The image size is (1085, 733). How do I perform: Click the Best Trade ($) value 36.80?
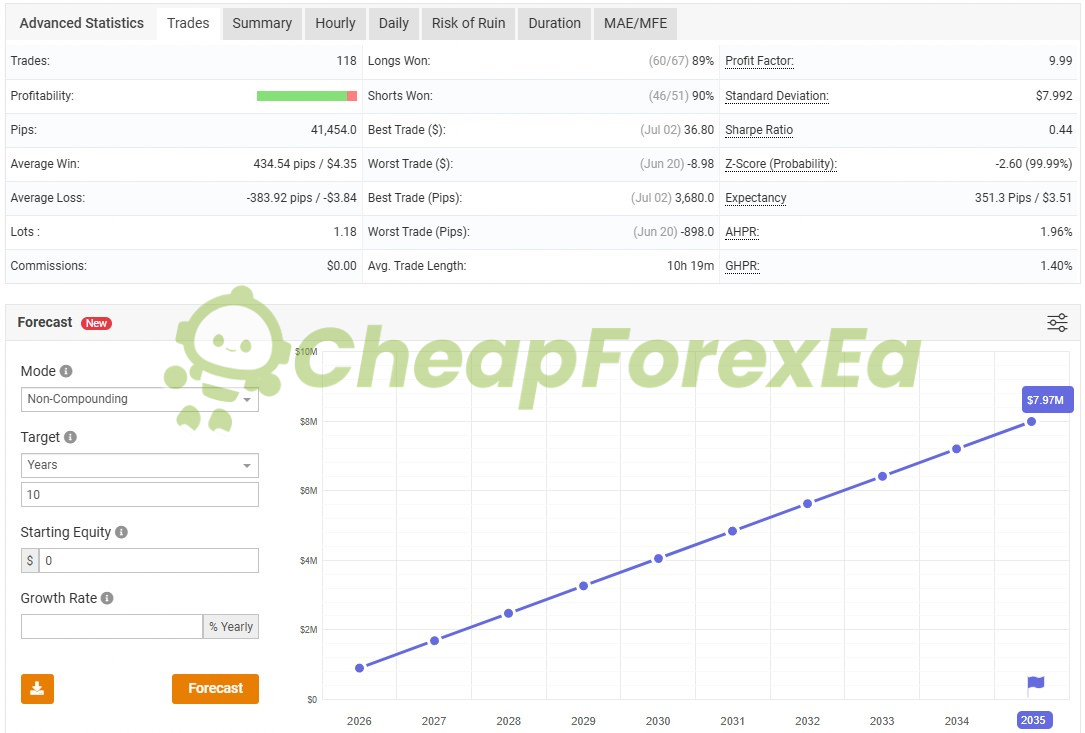(x=699, y=130)
